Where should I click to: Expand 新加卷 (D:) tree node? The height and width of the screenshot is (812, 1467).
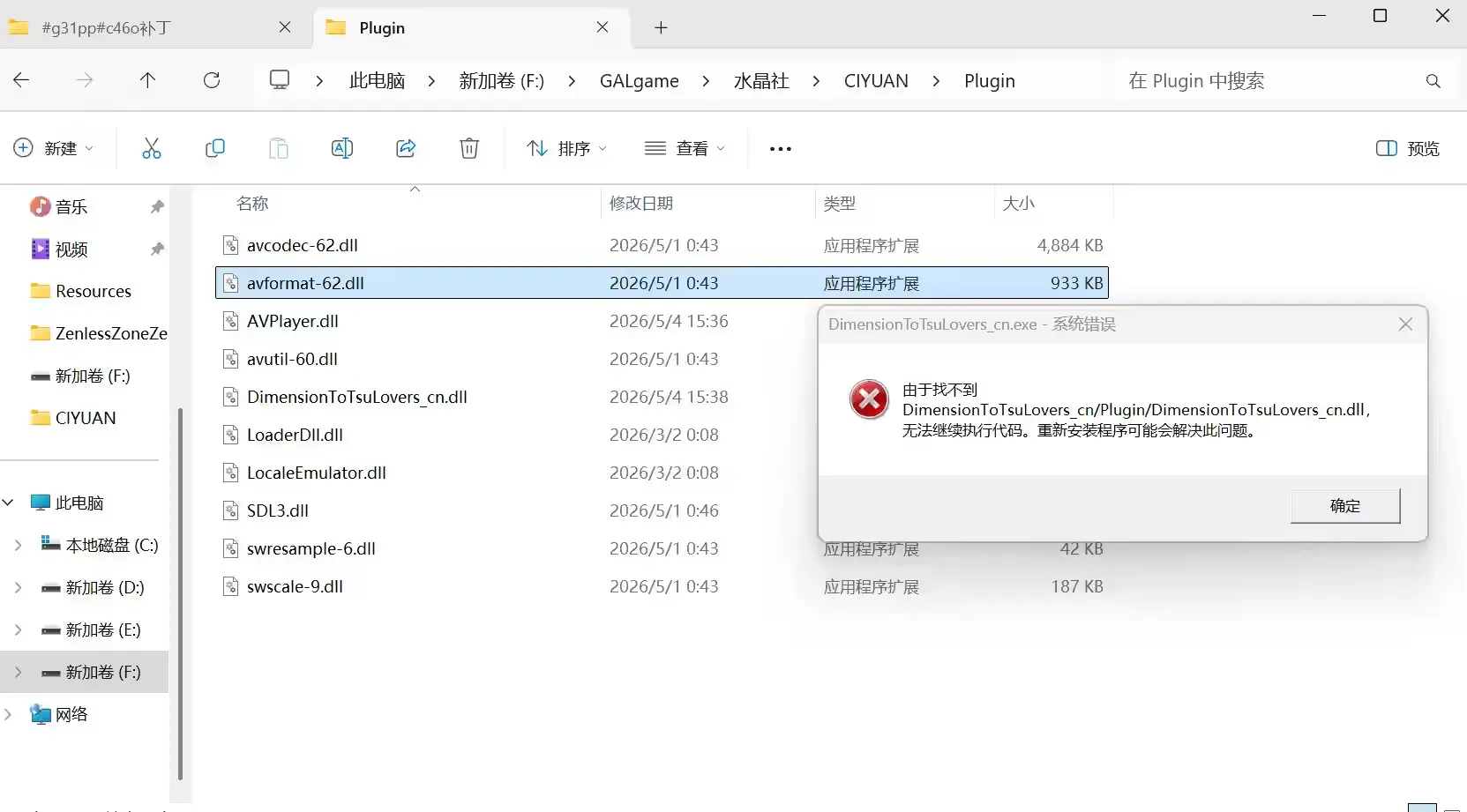click(x=18, y=587)
